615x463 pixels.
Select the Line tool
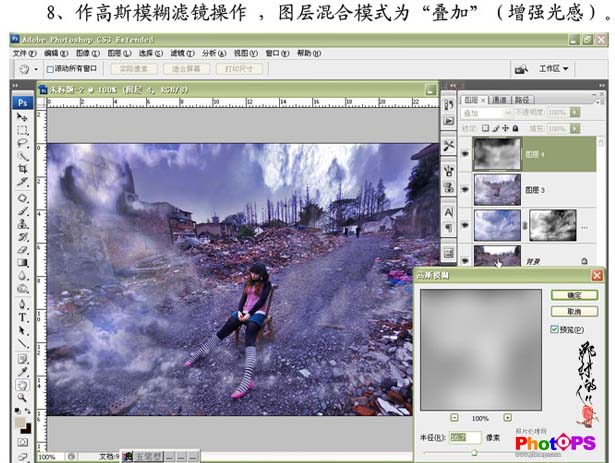click(22, 343)
